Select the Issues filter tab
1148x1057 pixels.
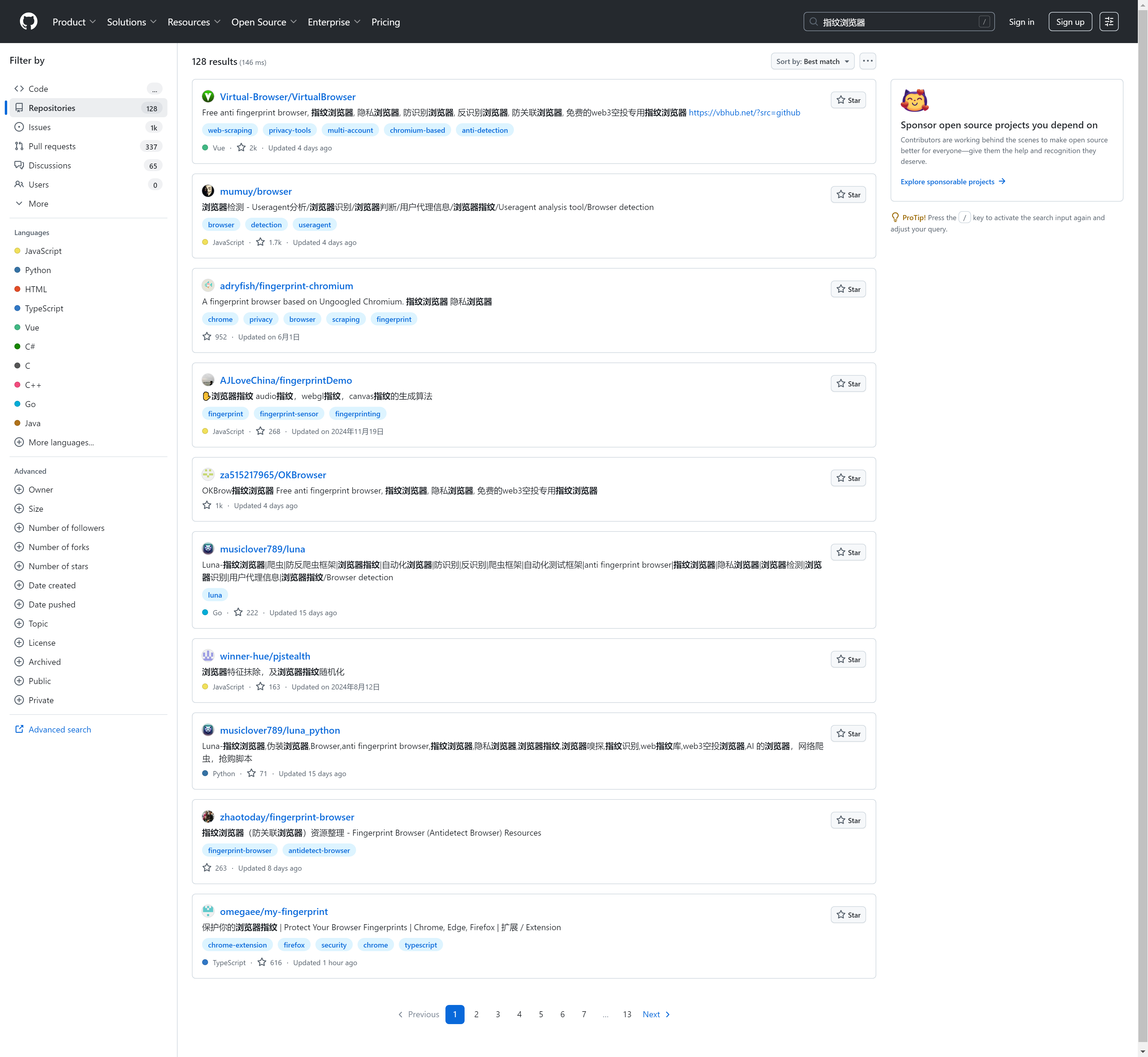39,127
